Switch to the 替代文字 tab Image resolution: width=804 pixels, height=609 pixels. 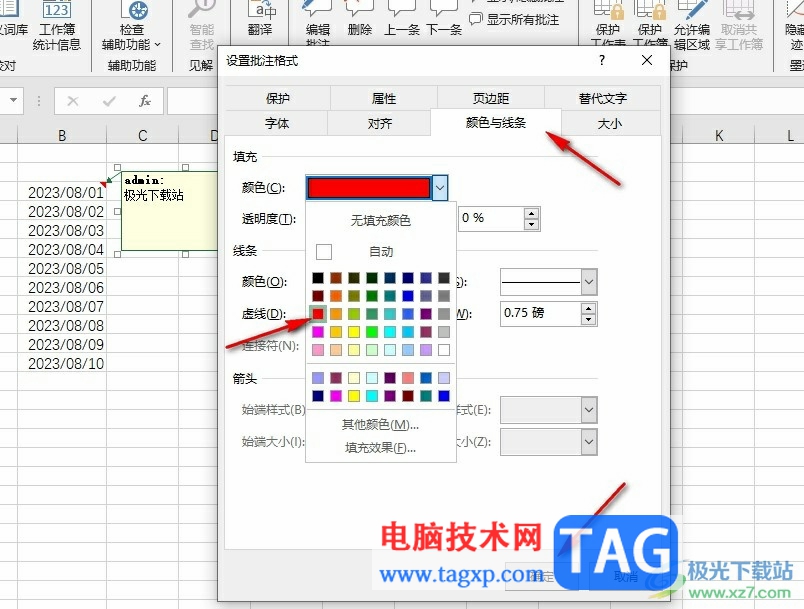602,98
